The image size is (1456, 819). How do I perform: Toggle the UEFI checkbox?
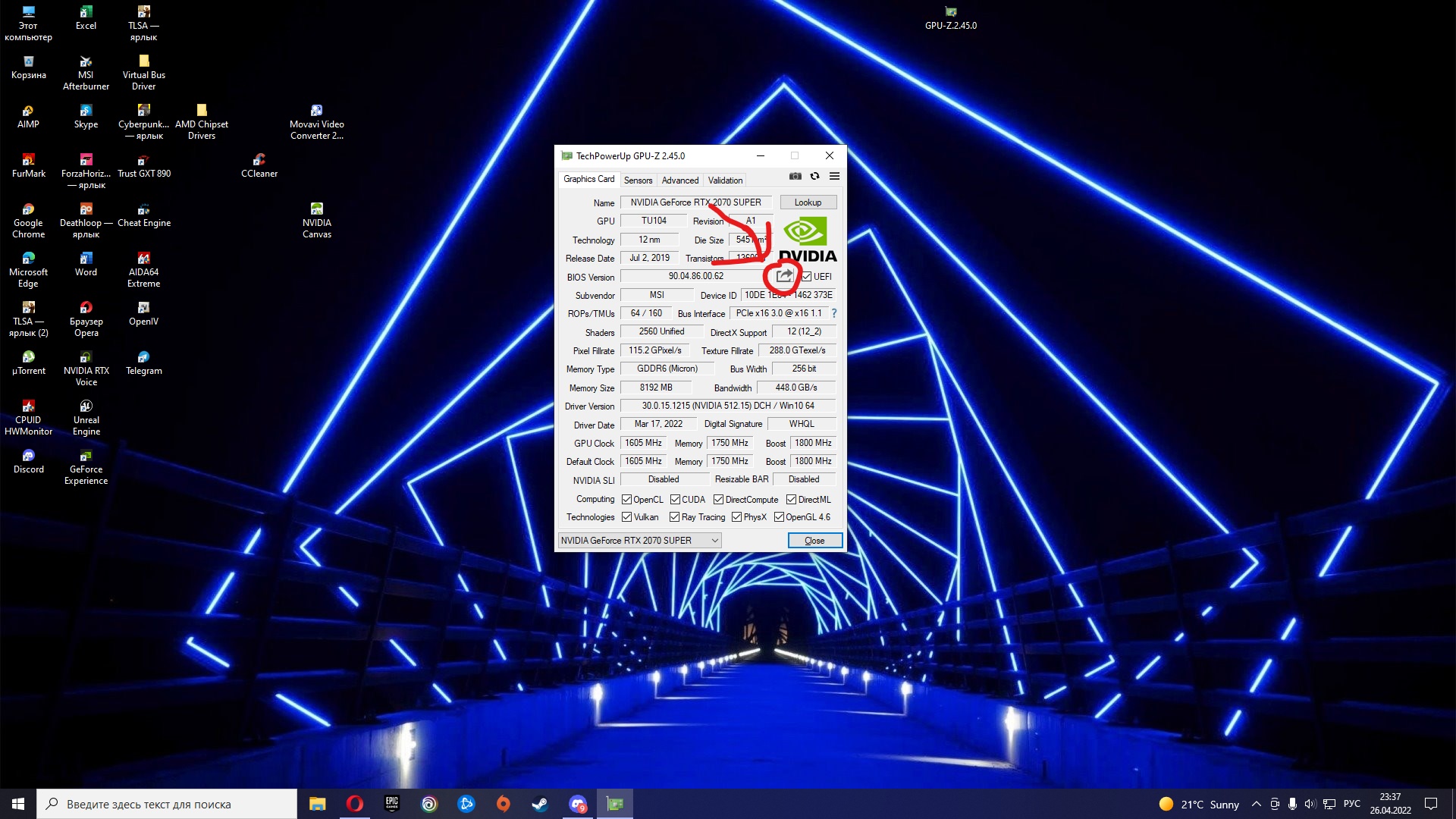(807, 277)
